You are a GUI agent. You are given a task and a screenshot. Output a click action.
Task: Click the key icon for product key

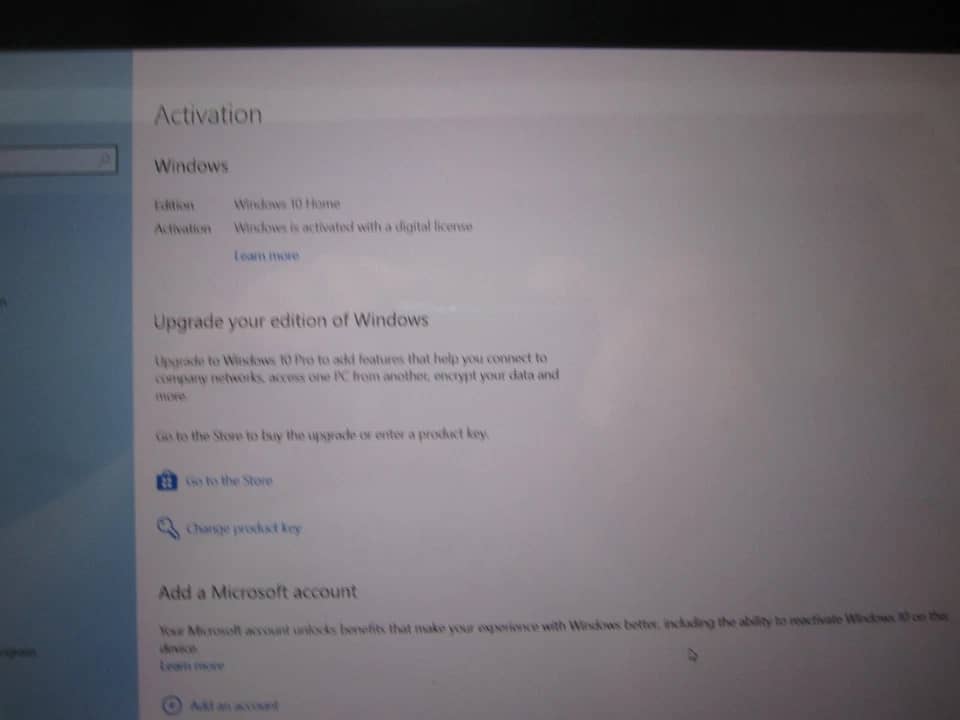click(168, 527)
